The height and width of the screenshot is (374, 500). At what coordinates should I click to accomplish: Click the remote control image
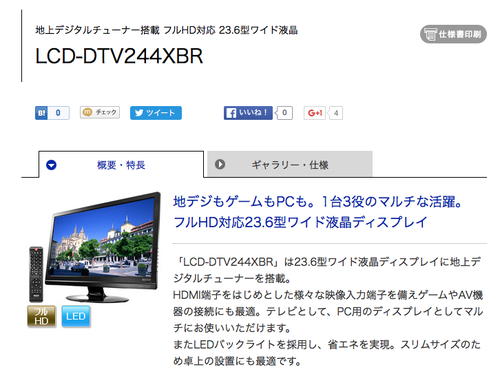click(x=36, y=274)
